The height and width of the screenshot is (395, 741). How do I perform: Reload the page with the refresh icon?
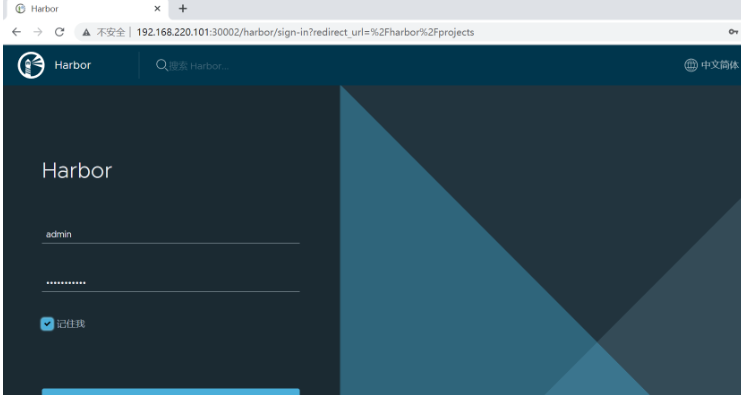(59, 32)
